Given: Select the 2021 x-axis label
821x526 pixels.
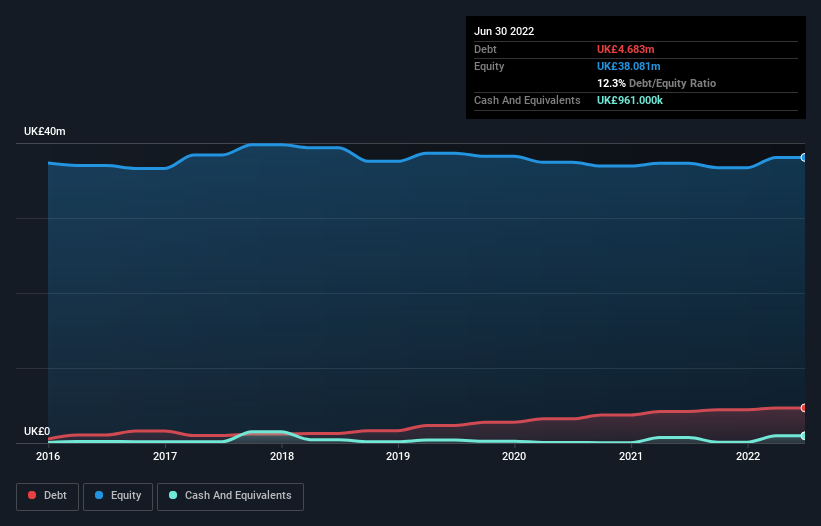Looking at the screenshot, I should [x=631, y=456].
